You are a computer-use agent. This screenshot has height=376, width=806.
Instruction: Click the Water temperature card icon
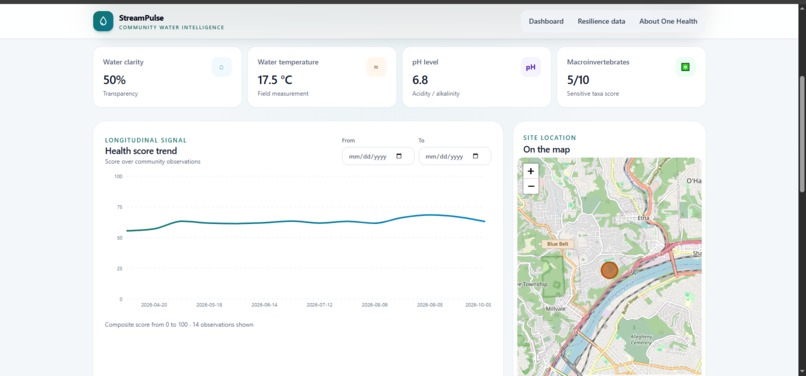(376, 67)
